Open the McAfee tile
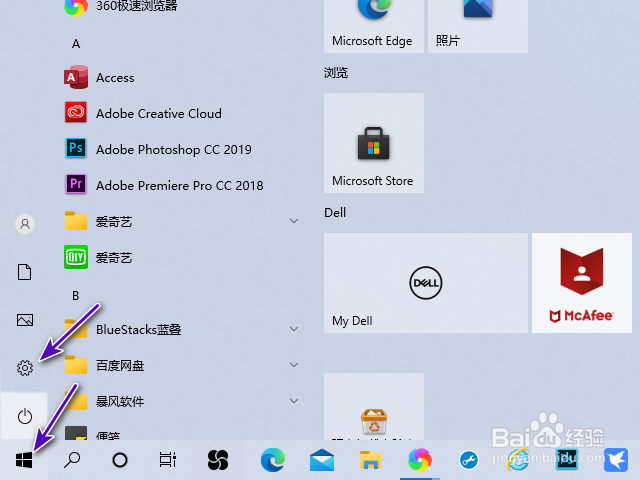 (582, 283)
